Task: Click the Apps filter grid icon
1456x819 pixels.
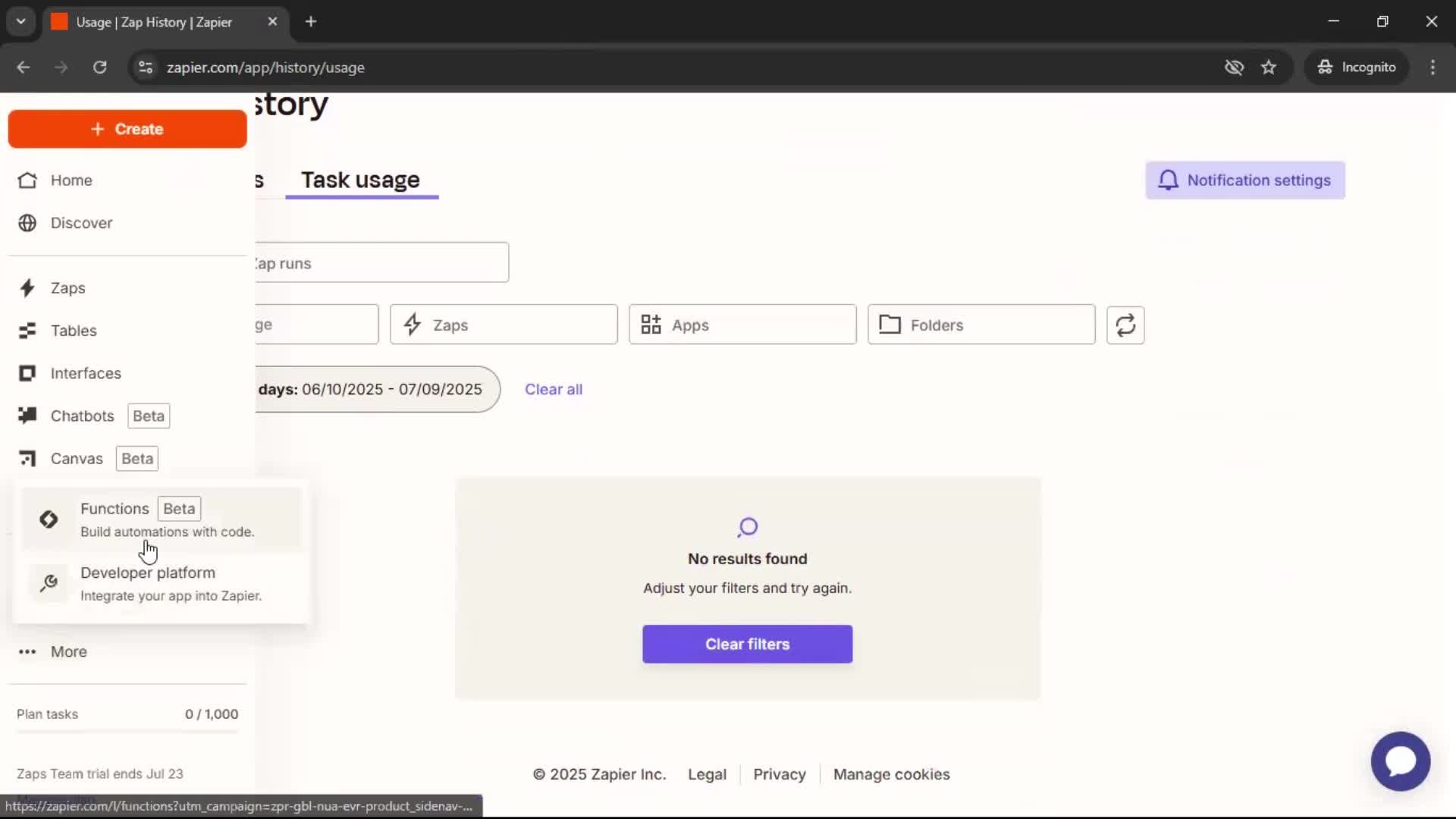Action: [651, 325]
